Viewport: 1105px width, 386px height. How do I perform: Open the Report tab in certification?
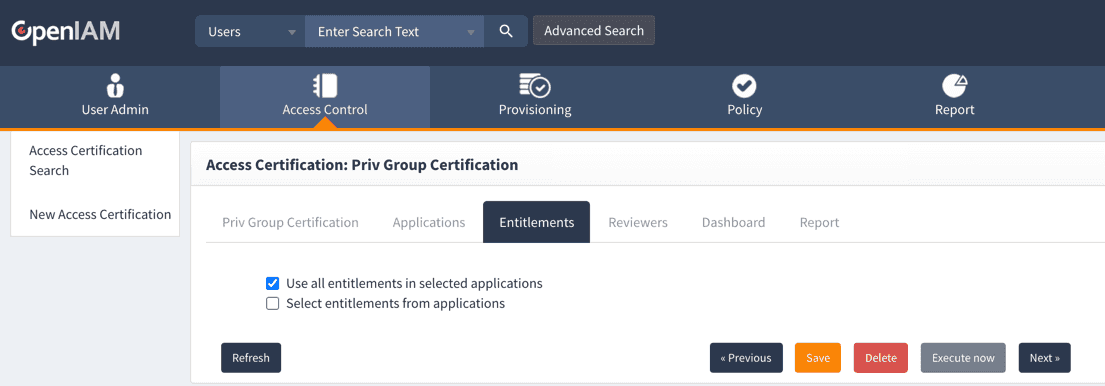pyautogui.click(x=819, y=223)
